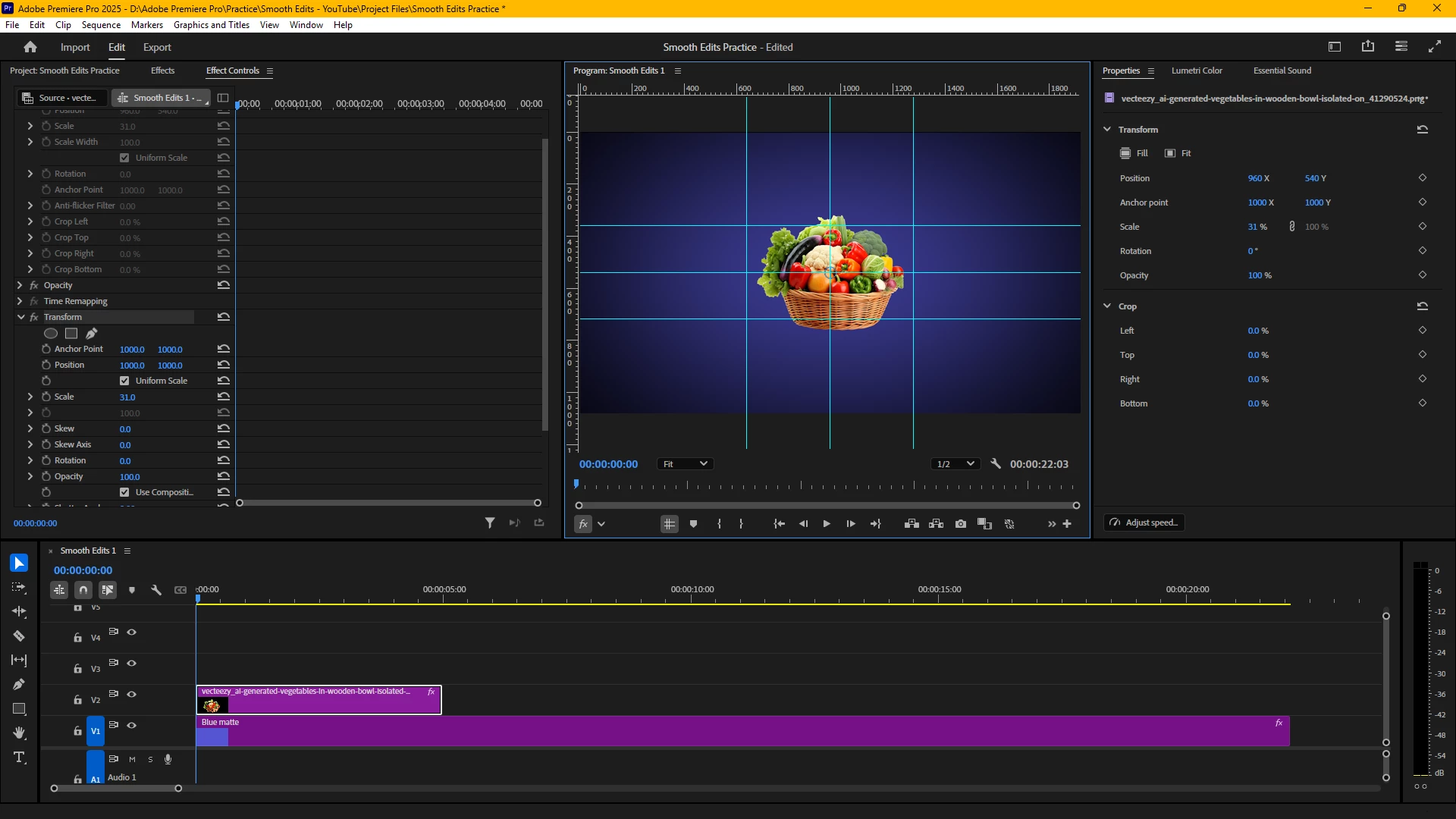Select the Razor tool in timeline toolbar

(19, 635)
